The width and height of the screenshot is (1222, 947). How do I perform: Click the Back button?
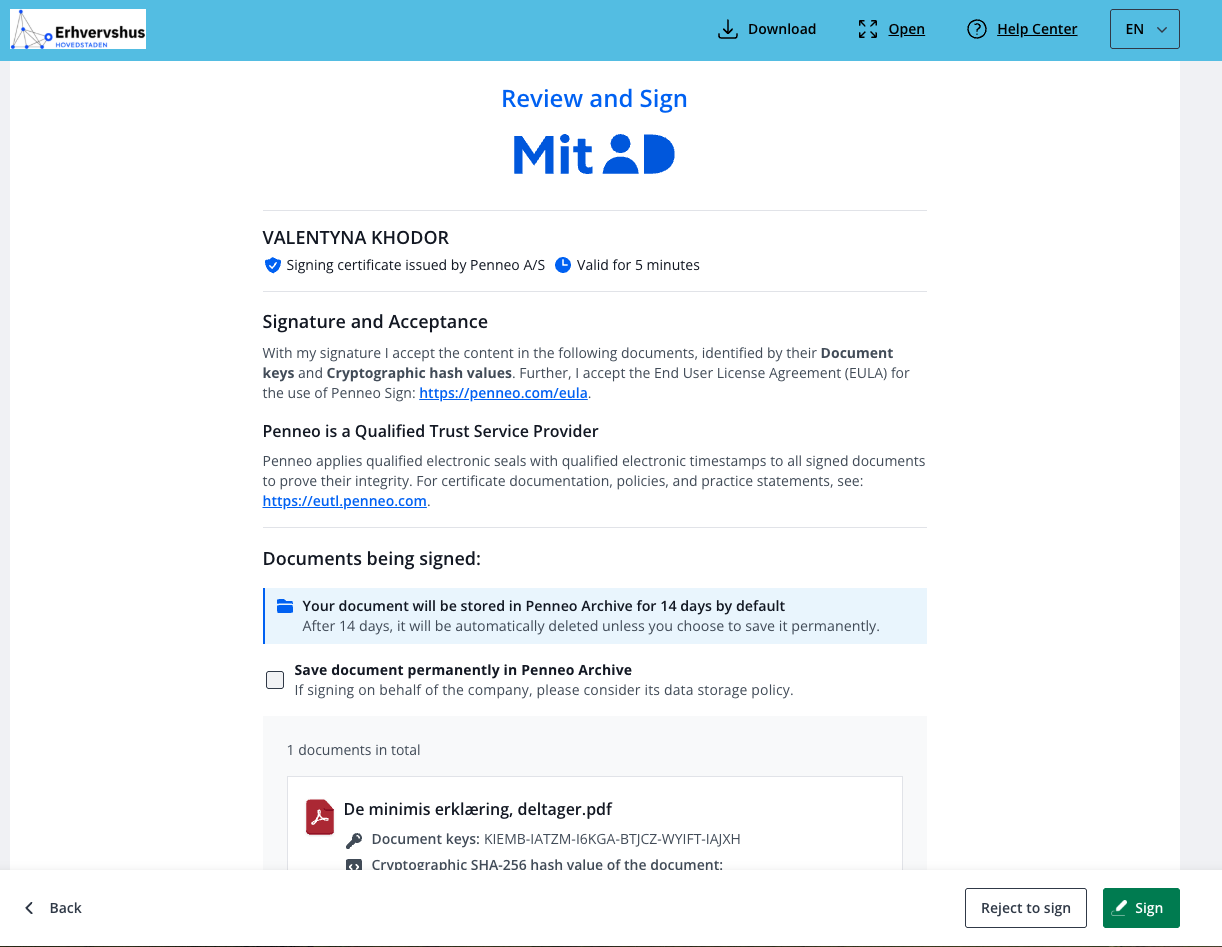53,908
